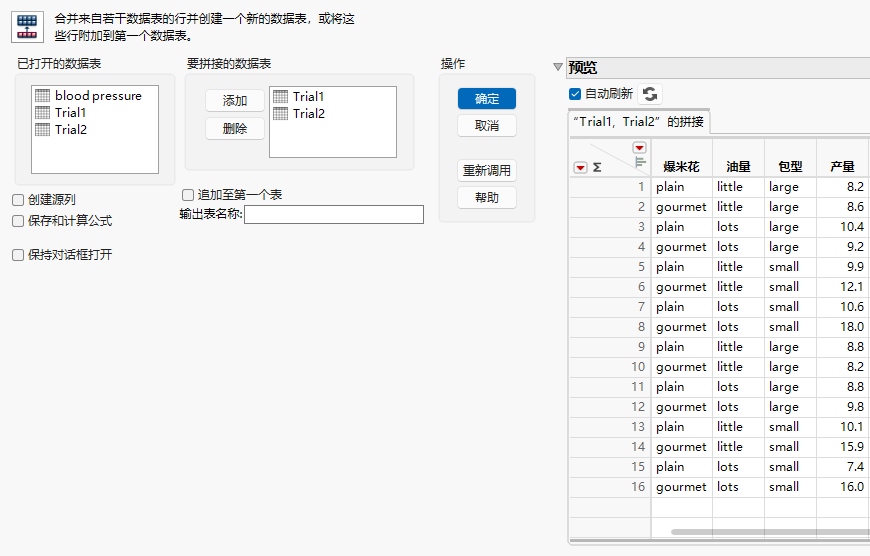Click the 油量 column header
The image size is (870, 556).
click(x=739, y=166)
